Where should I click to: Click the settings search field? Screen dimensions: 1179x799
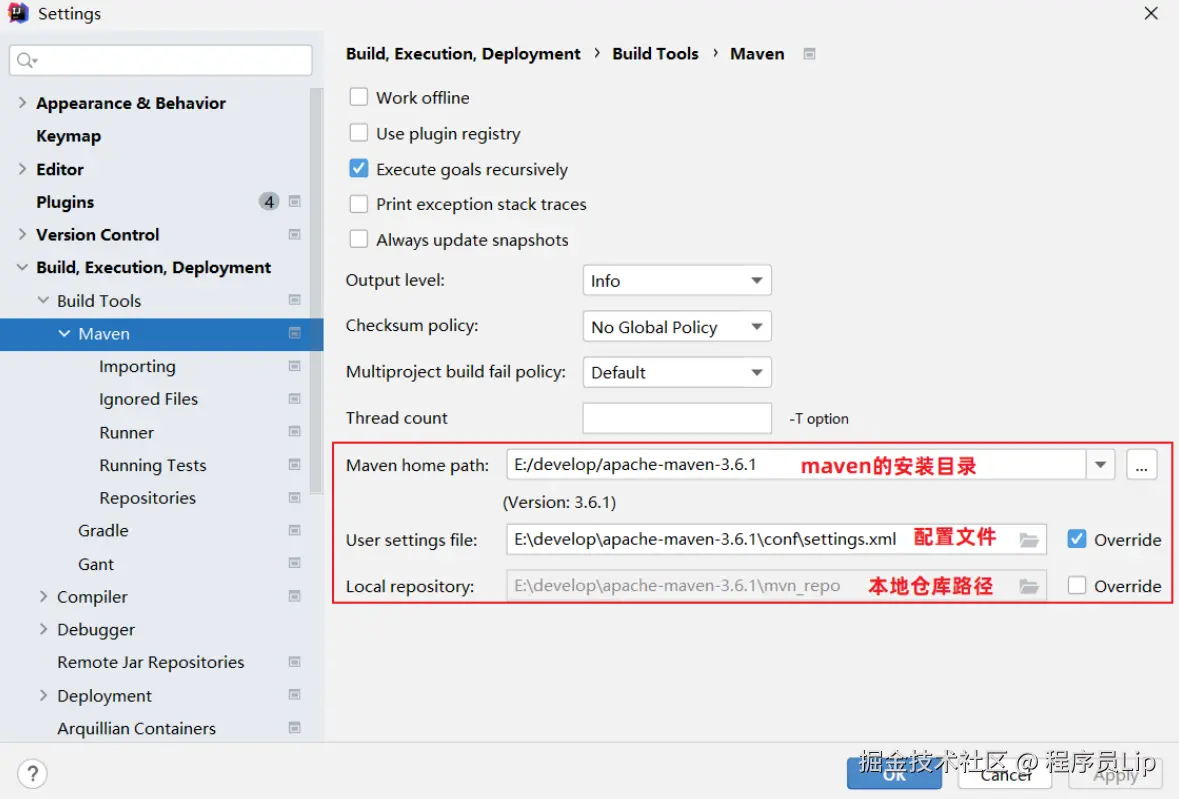click(161, 60)
